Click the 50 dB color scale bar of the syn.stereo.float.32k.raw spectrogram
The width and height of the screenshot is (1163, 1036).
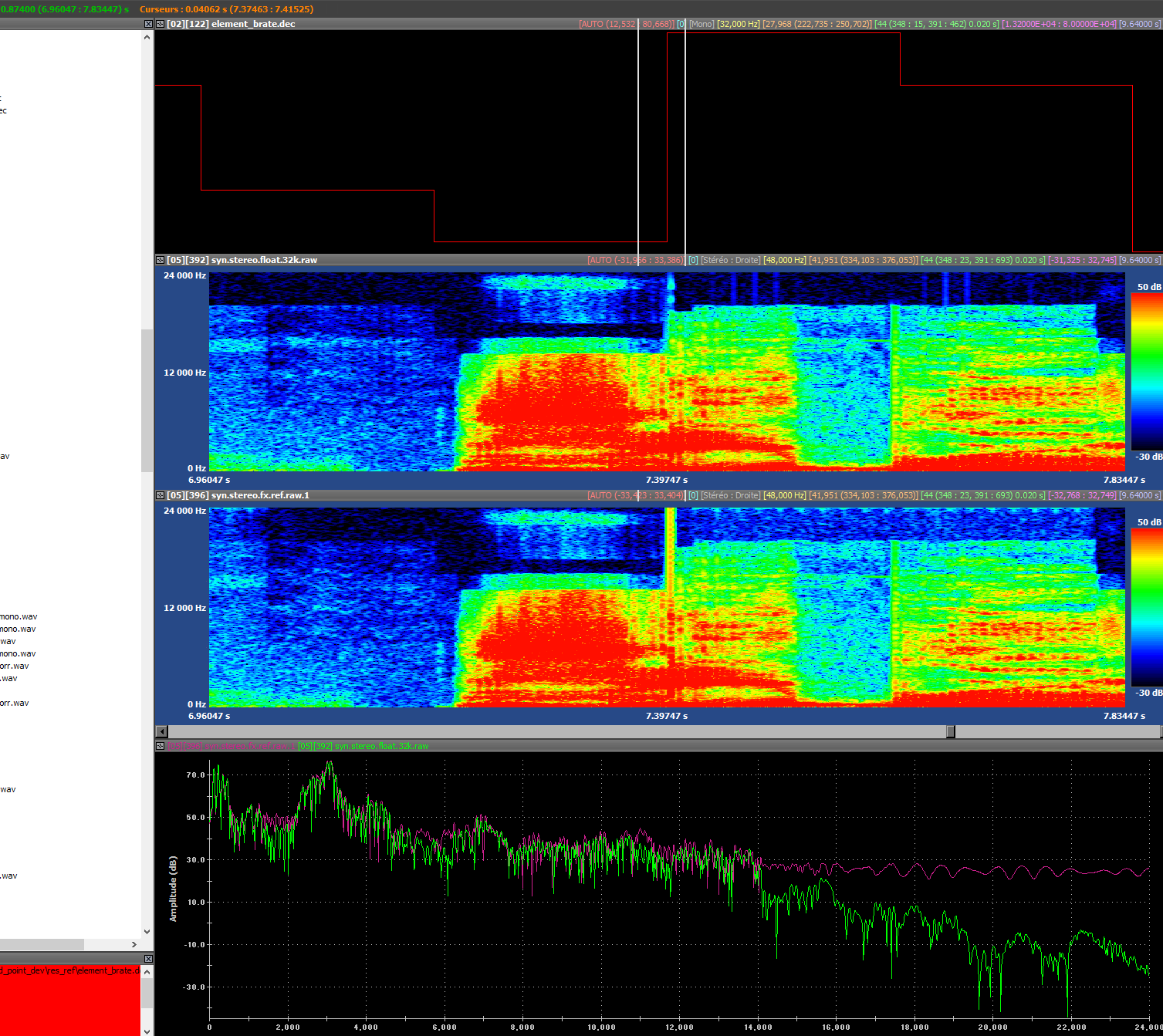click(x=1146, y=372)
